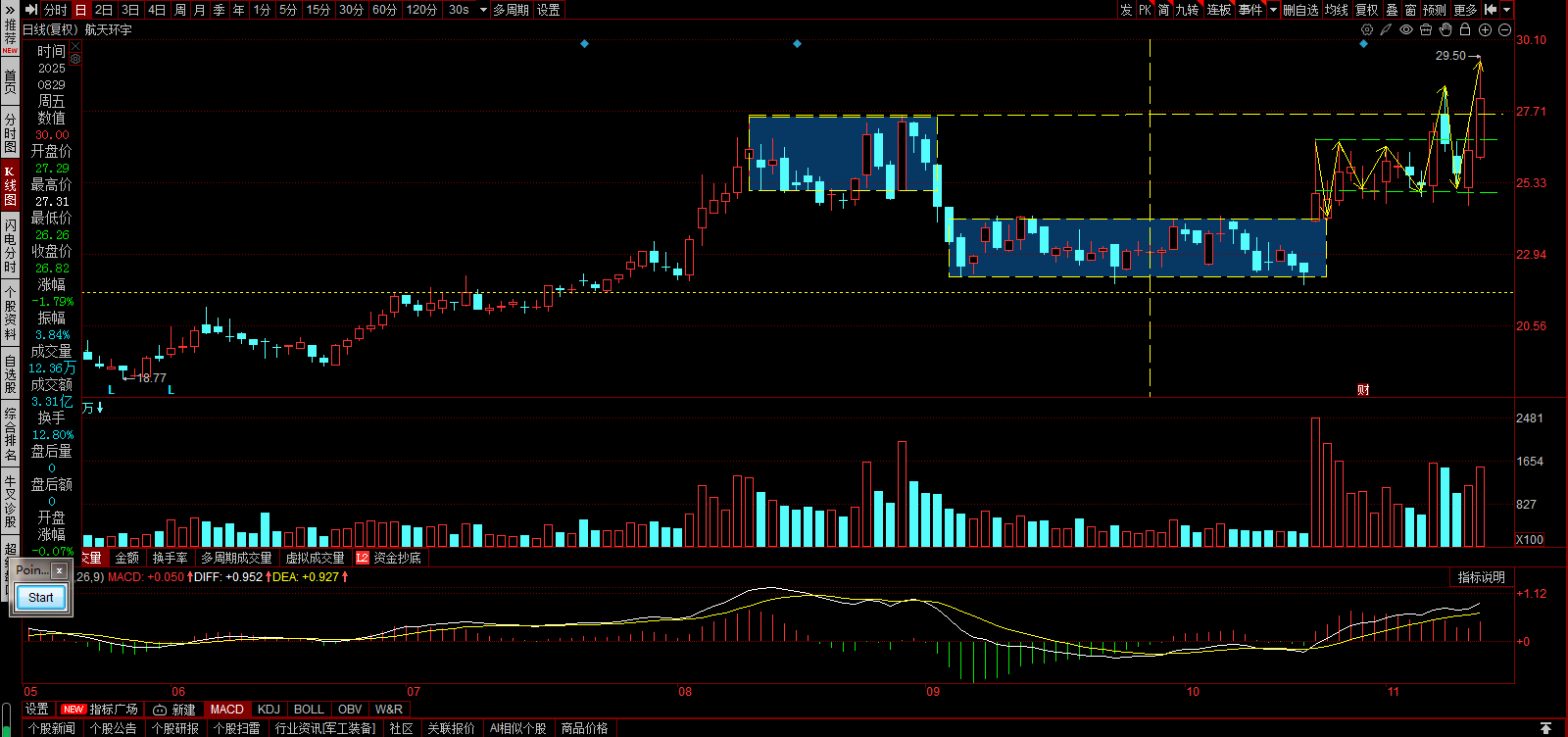Switch volume panel to 换手率
The height and width of the screenshot is (737, 1568).
171,558
